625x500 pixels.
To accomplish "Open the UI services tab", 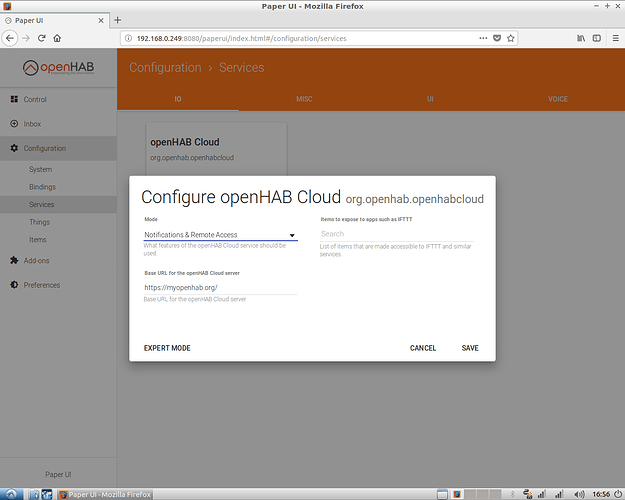I will 430,99.
